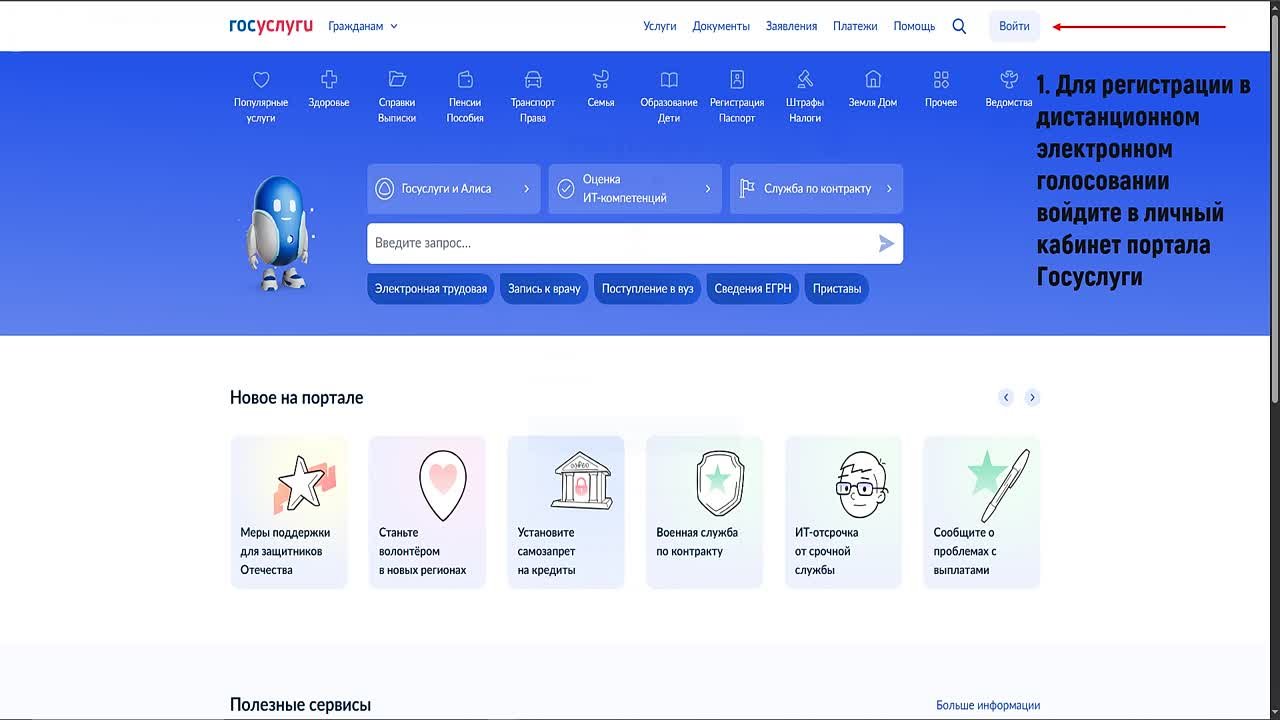The height and width of the screenshot is (720, 1280).
Task: Select the Запись к врачу chip
Action: pyautogui.click(x=544, y=288)
